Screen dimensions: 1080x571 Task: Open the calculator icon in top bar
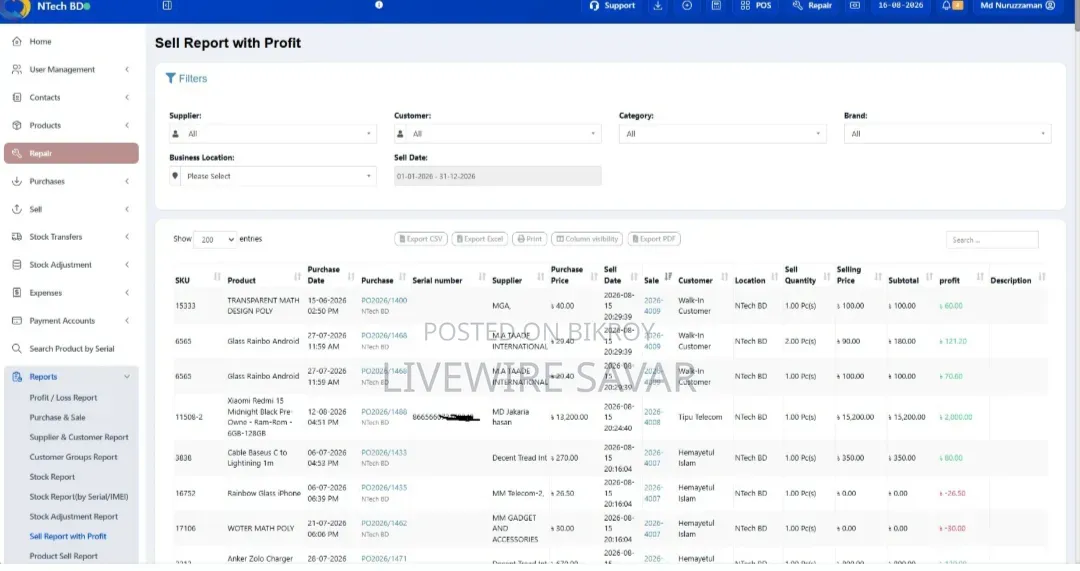(x=716, y=6)
